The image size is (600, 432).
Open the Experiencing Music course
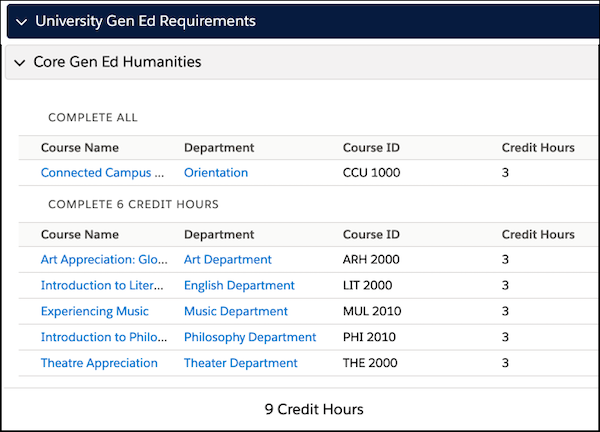(95, 311)
